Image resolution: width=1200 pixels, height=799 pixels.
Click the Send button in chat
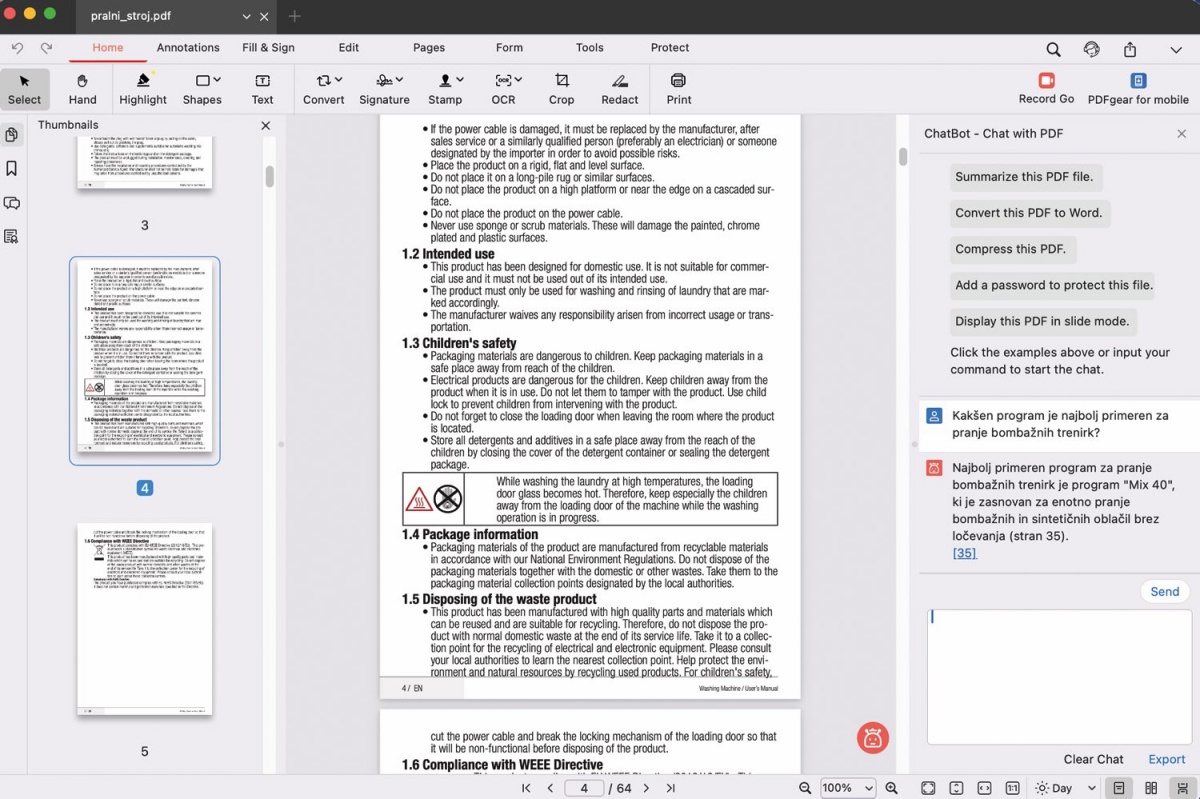[1164, 591]
